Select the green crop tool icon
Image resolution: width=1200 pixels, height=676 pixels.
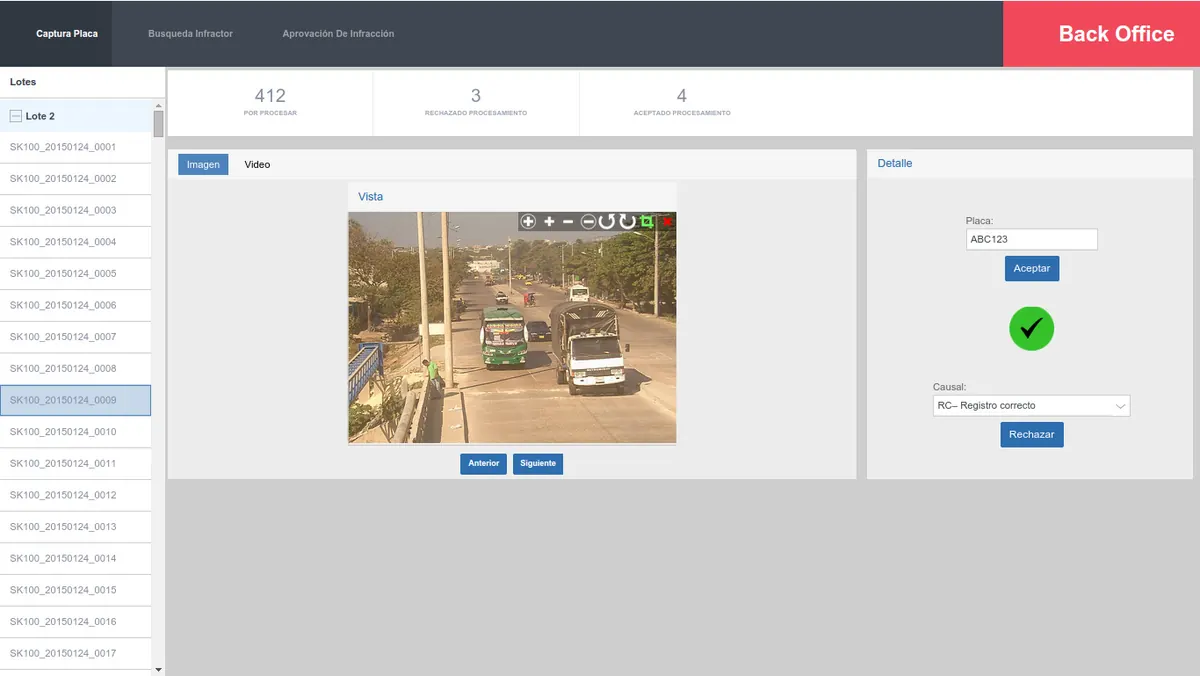pyautogui.click(x=647, y=221)
